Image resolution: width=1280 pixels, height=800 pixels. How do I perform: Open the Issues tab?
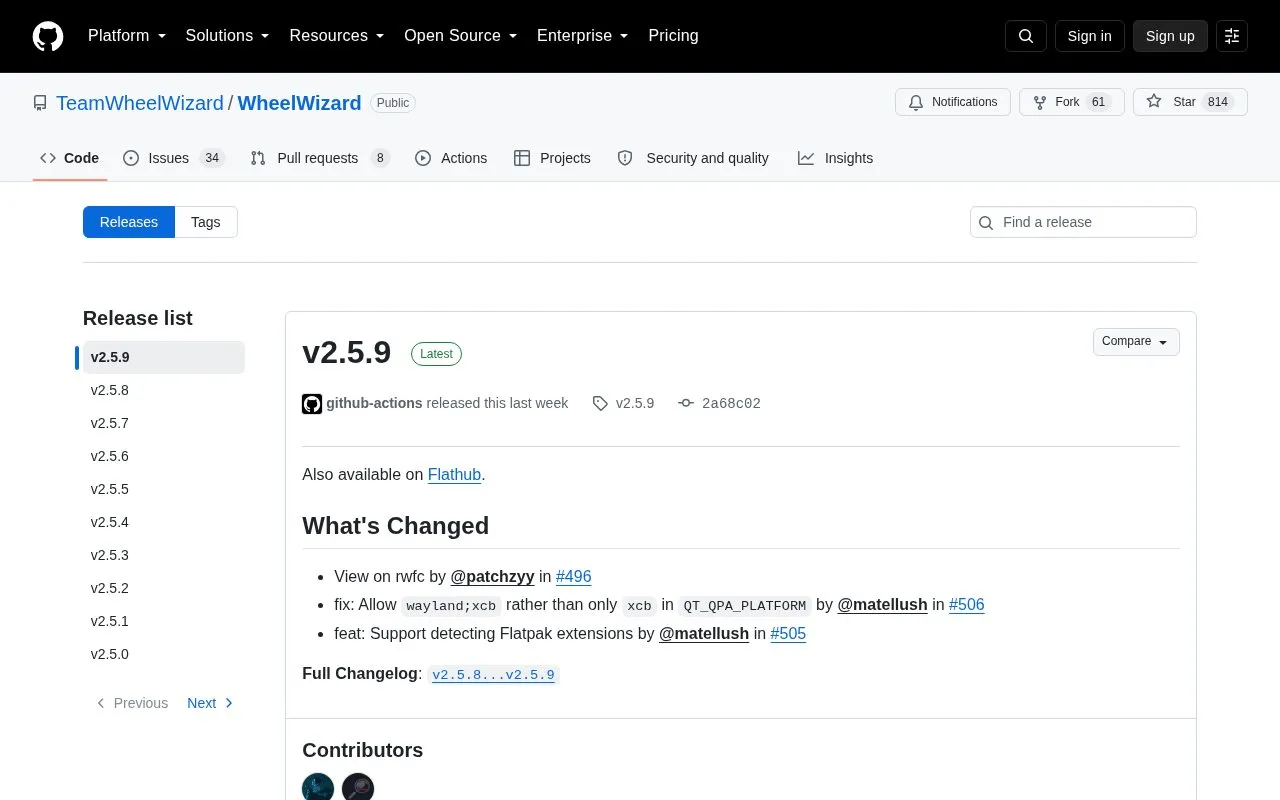[x=174, y=158]
